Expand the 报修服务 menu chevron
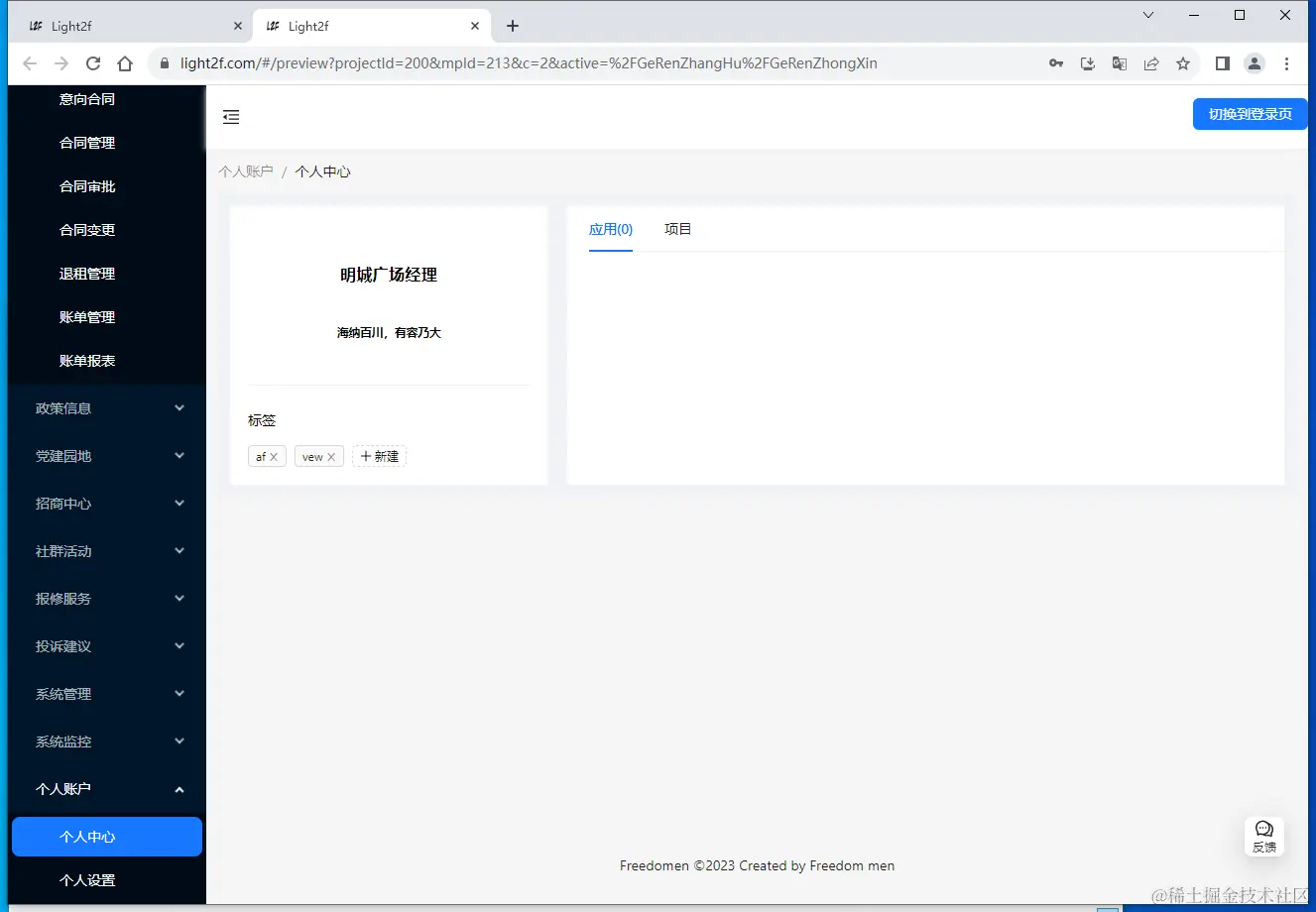Viewport: 1316px width, 912px height. tap(179, 598)
